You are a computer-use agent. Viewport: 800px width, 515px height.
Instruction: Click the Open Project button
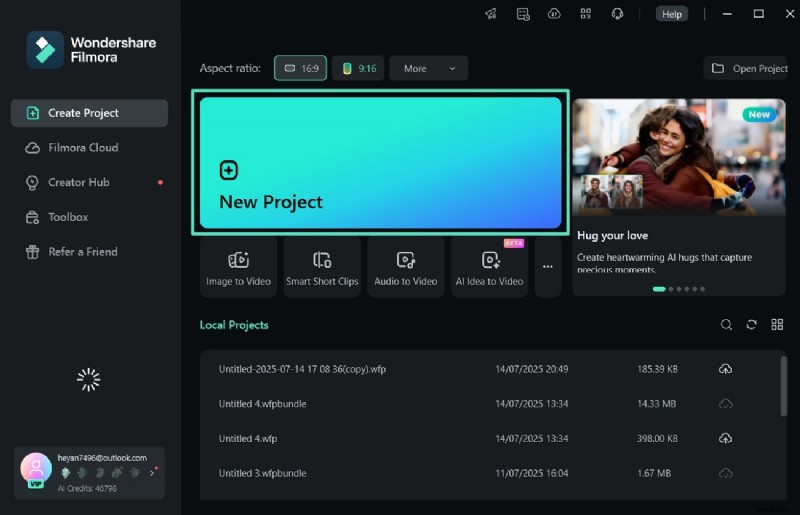(750, 68)
